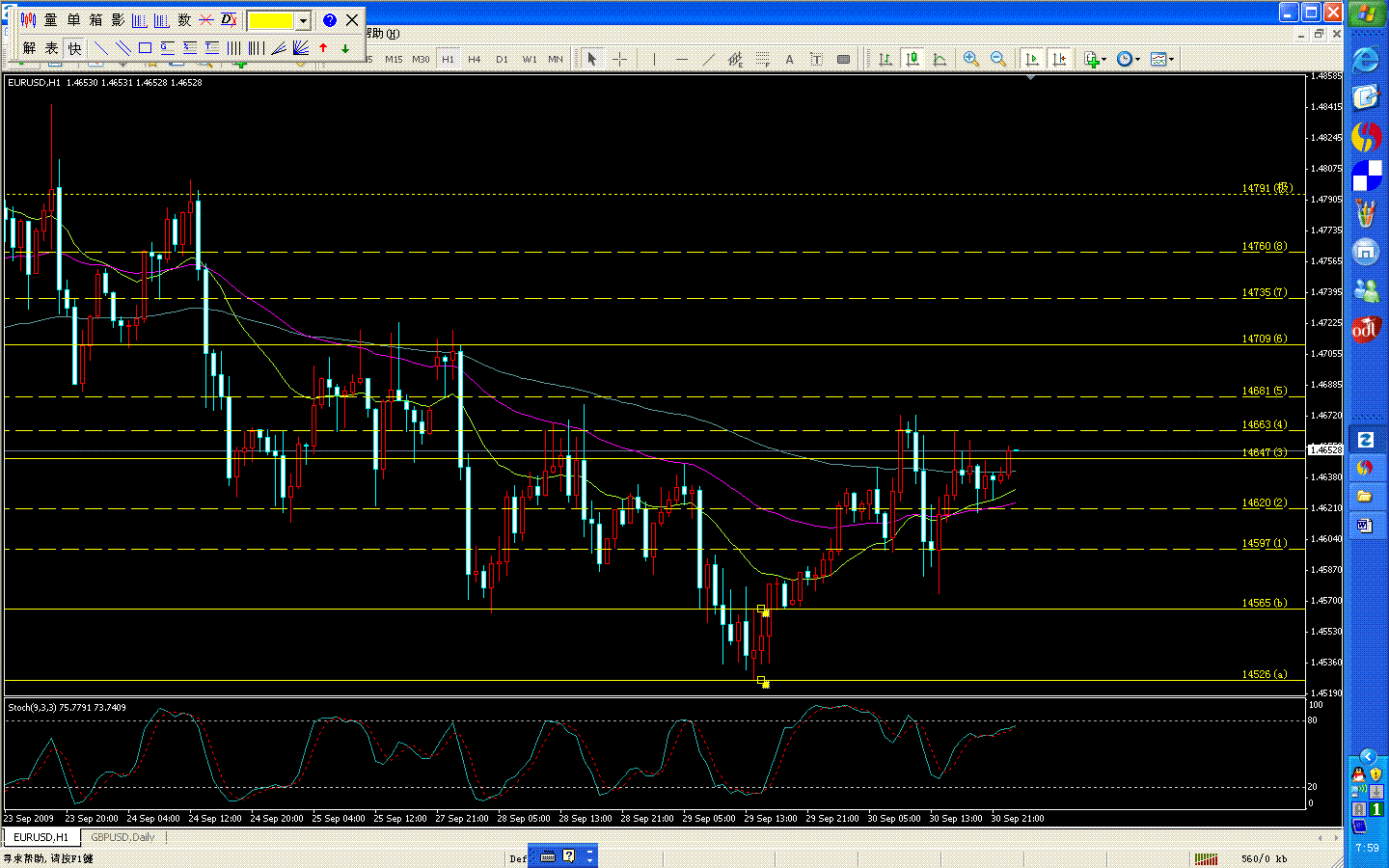The image size is (1389, 868).
Task: Switch to the GBPUSD,Daily chart tab
Action: coord(123,837)
